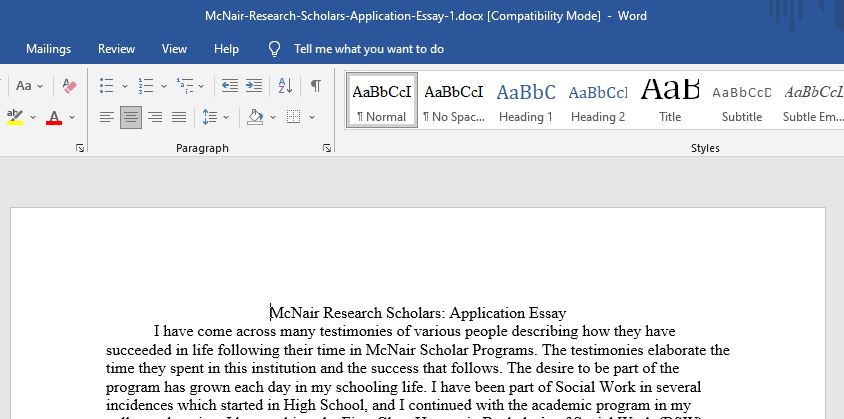Justify paragraph text
Viewport: 844px width, 419px height.
pyautogui.click(x=179, y=117)
